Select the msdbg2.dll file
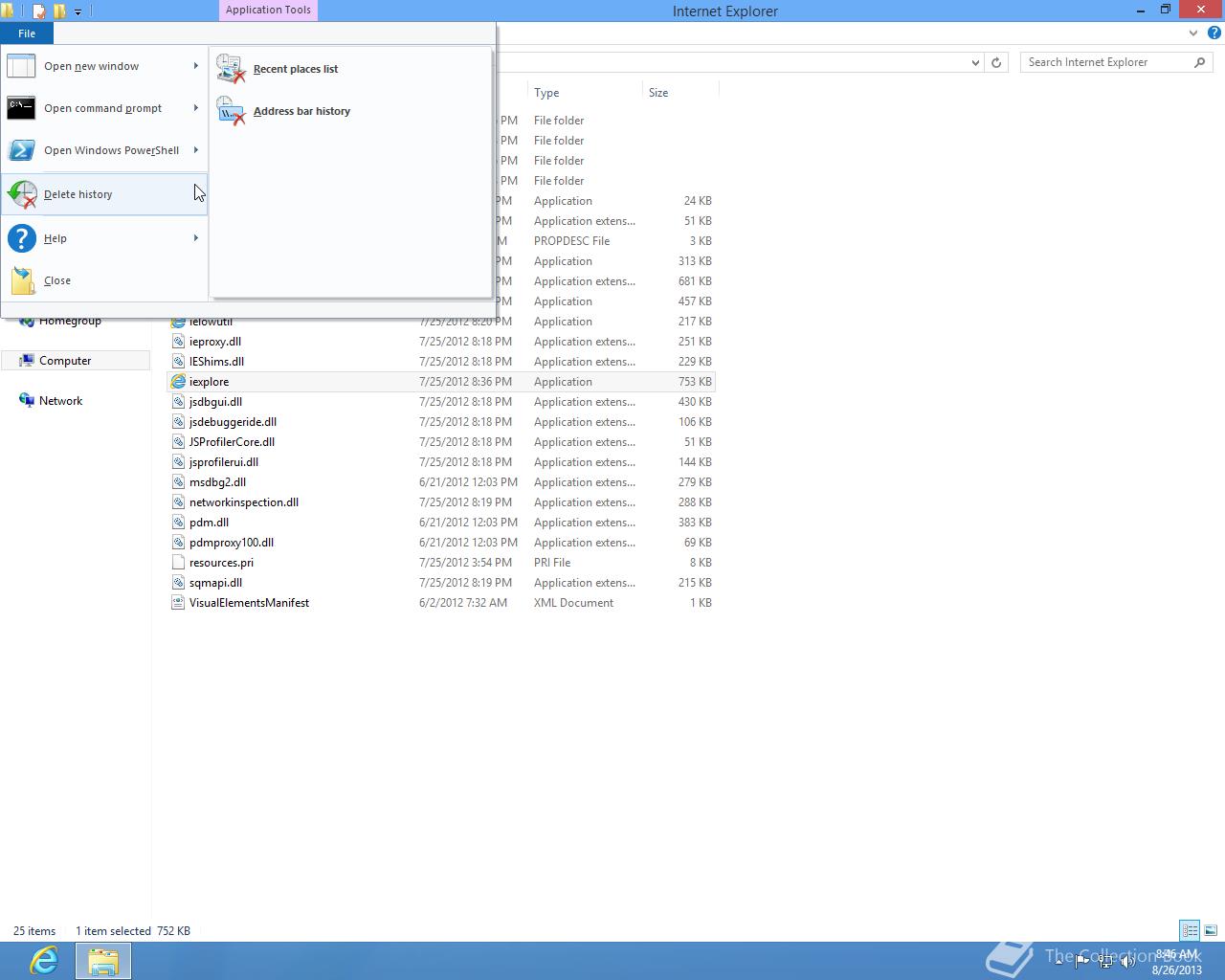Screen dimensions: 1225x980 tap(217, 482)
